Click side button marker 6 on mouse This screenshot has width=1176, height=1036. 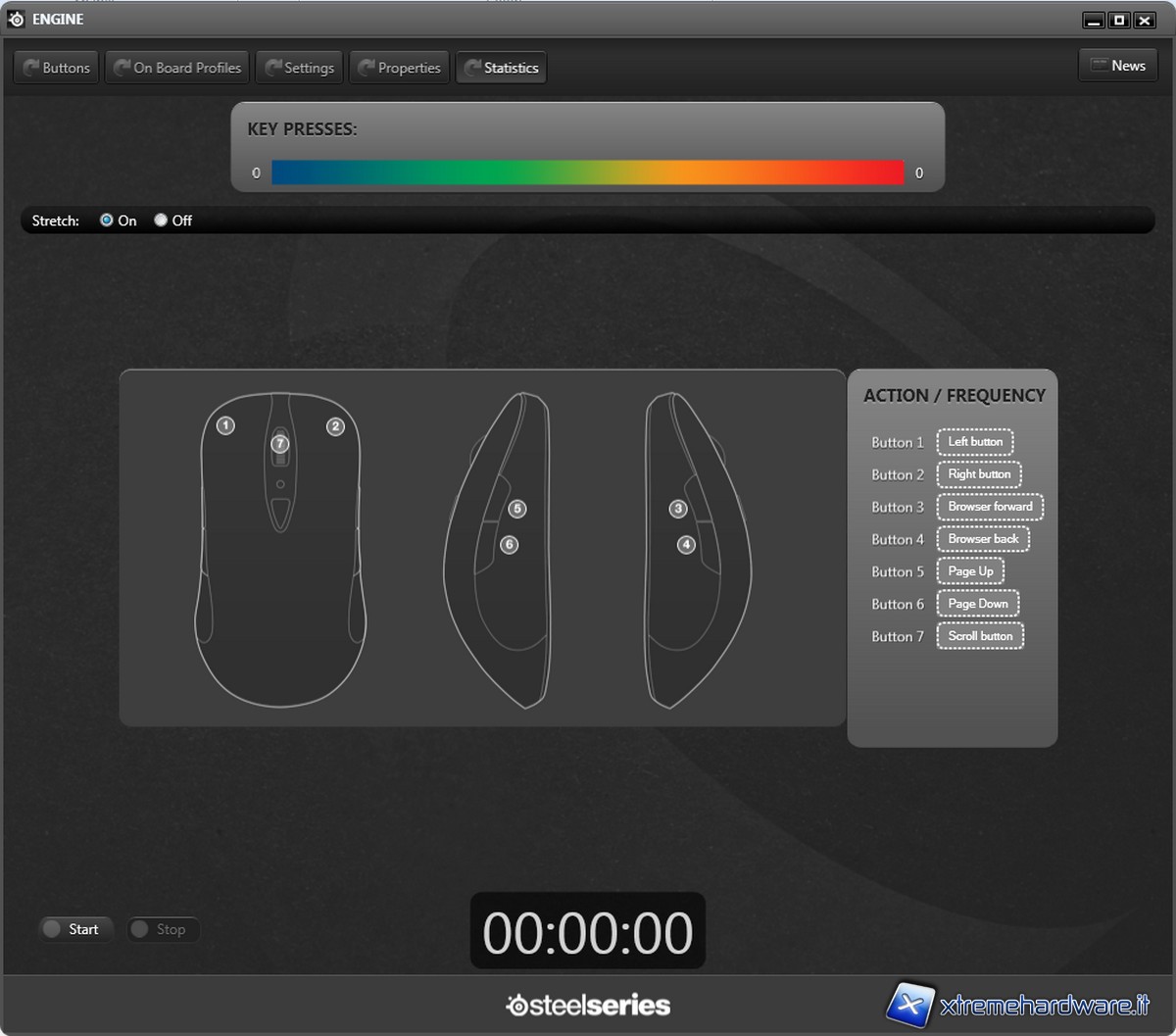(509, 545)
